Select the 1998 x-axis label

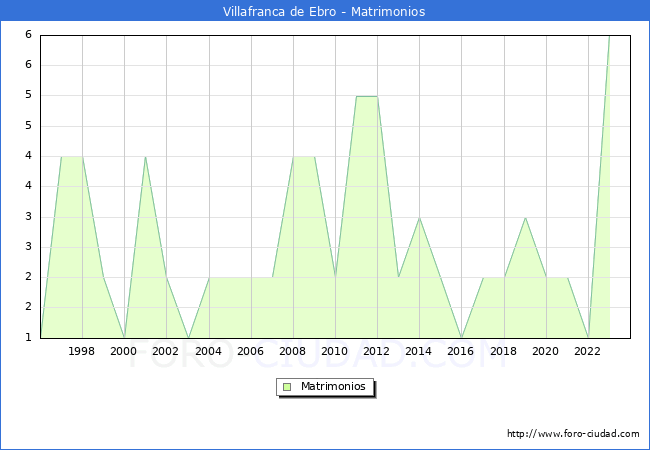[81, 351]
